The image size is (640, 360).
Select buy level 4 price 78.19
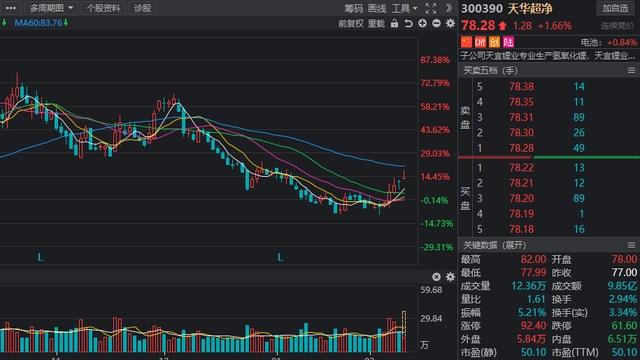(521, 213)
